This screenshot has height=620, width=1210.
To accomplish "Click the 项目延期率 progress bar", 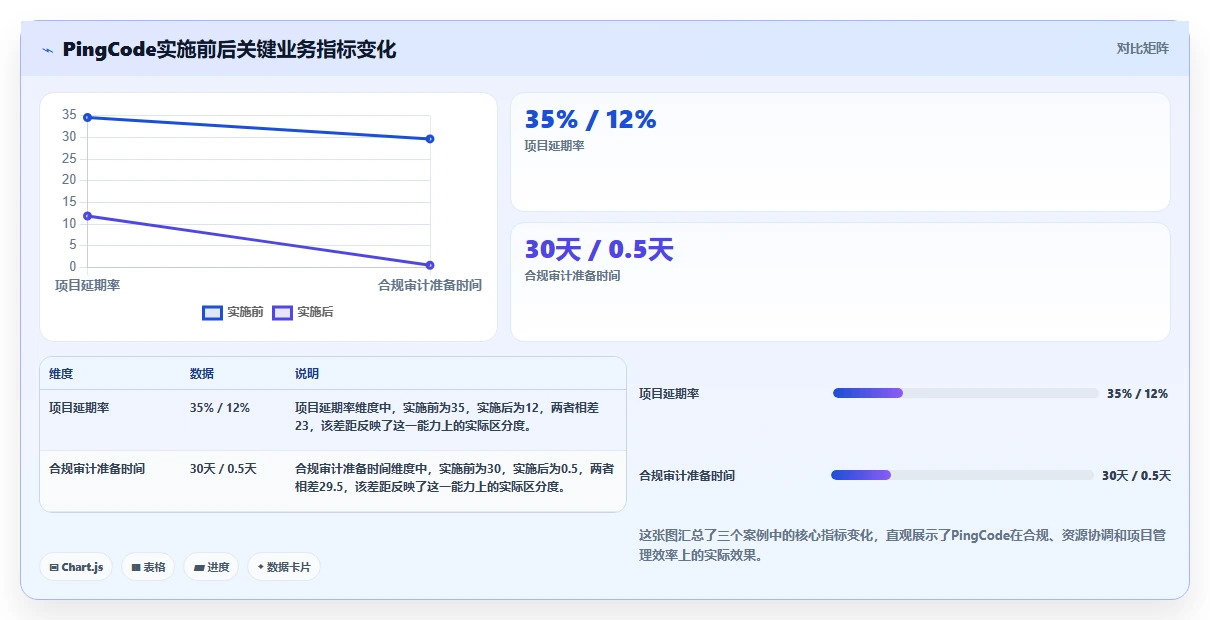I will click(964, 393).
